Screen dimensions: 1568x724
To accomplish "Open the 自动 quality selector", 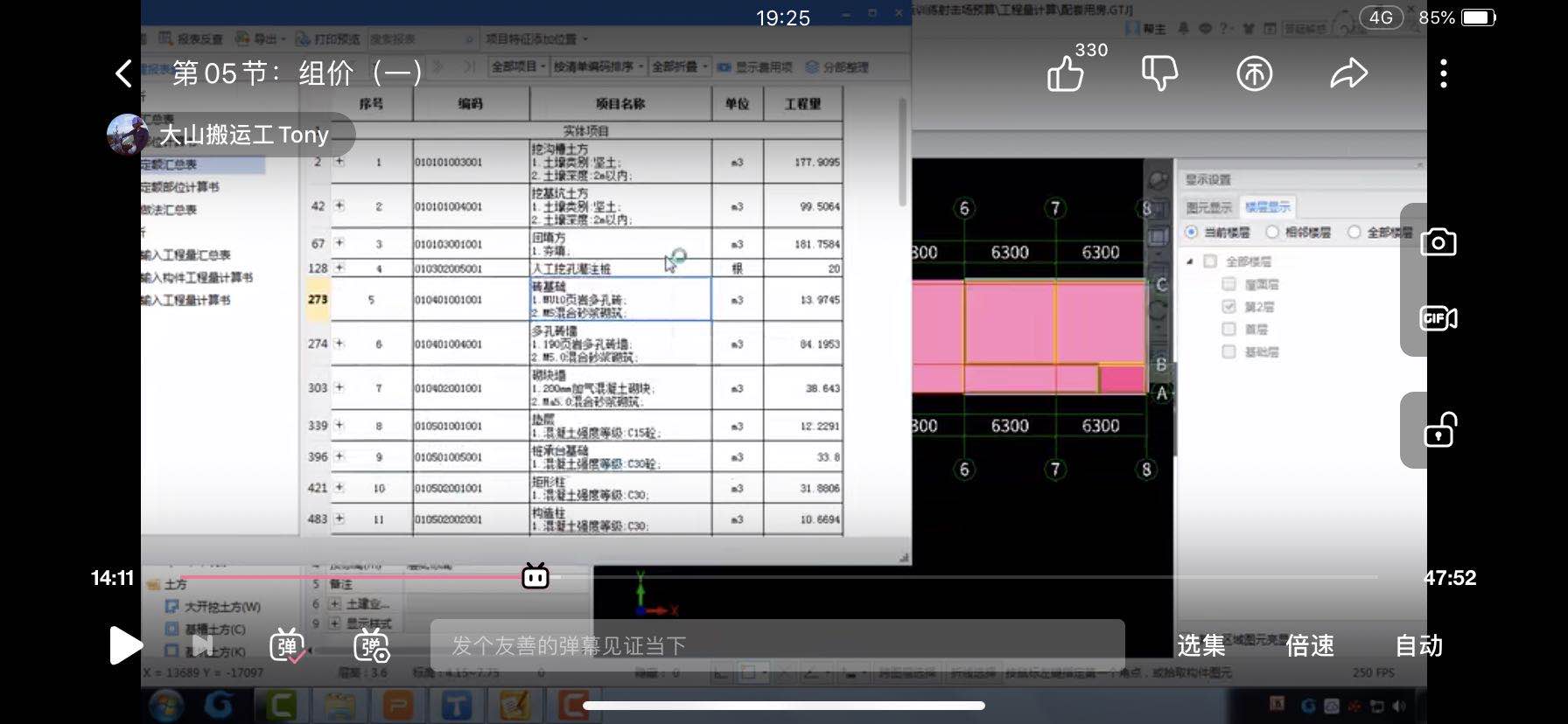I will (x=1418, y=645).
